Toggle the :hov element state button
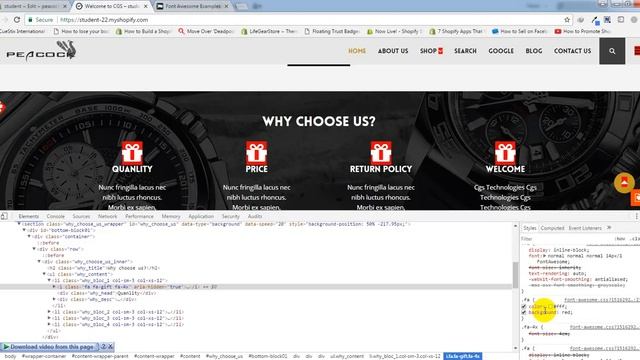Viewport: 640px width, 360px height. pos(621,239)
